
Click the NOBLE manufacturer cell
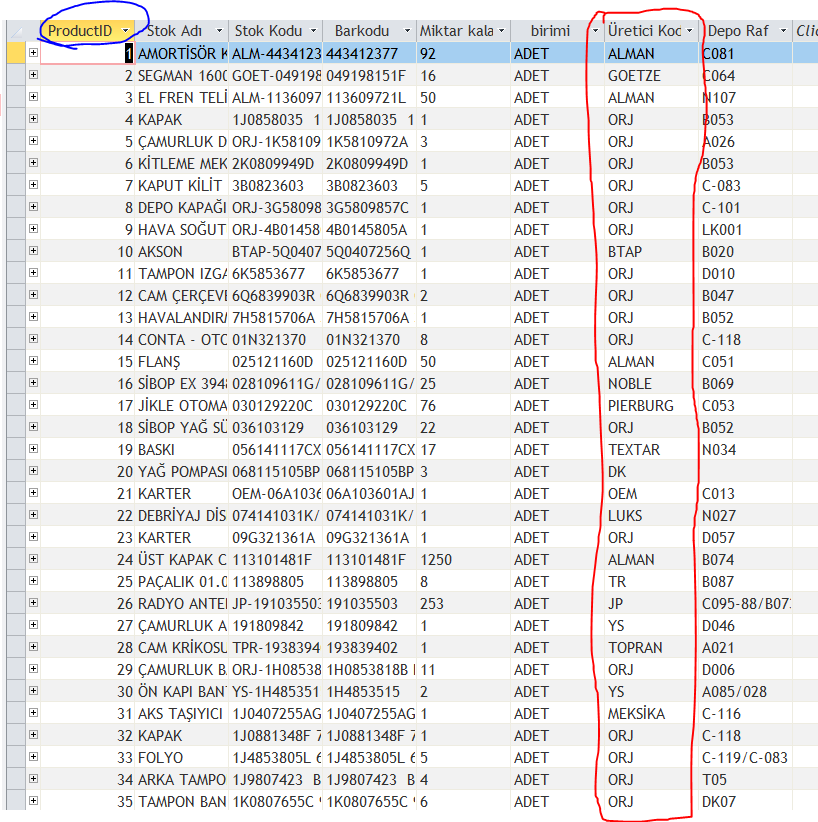coord(651,384)
